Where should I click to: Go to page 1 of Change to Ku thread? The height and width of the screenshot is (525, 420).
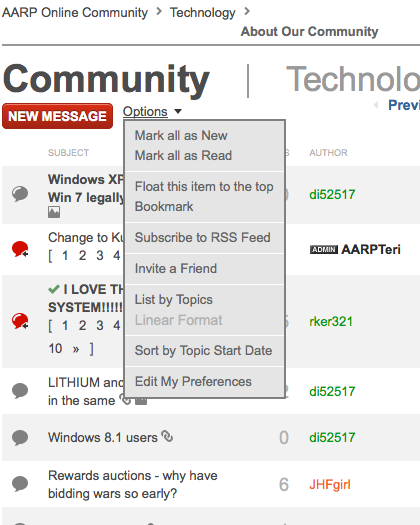tap(65, 256)
